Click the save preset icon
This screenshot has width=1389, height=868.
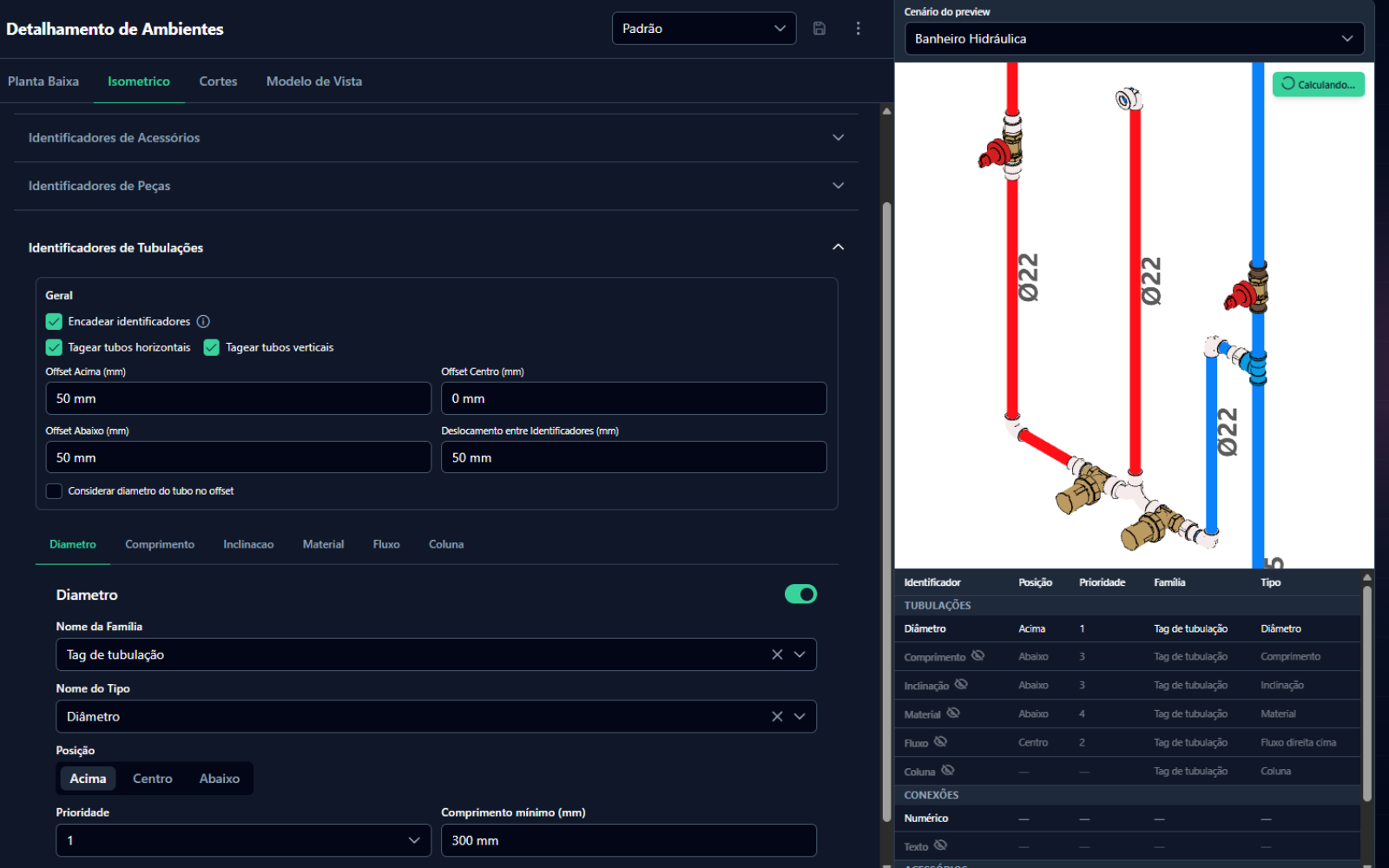pos(819,29)
